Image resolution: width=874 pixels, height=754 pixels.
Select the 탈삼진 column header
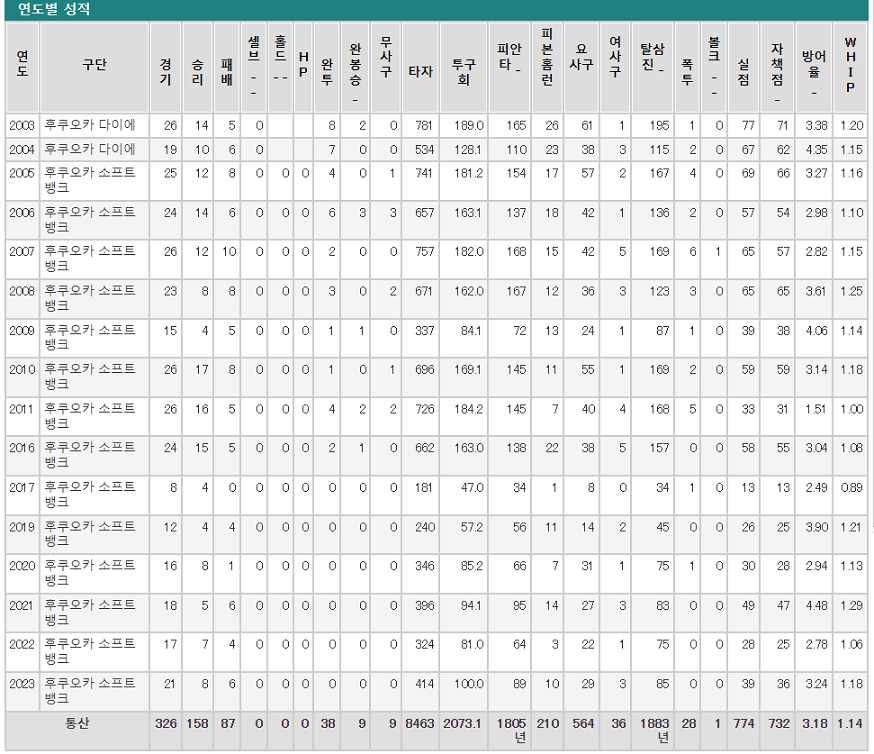[x=652, y=65]
